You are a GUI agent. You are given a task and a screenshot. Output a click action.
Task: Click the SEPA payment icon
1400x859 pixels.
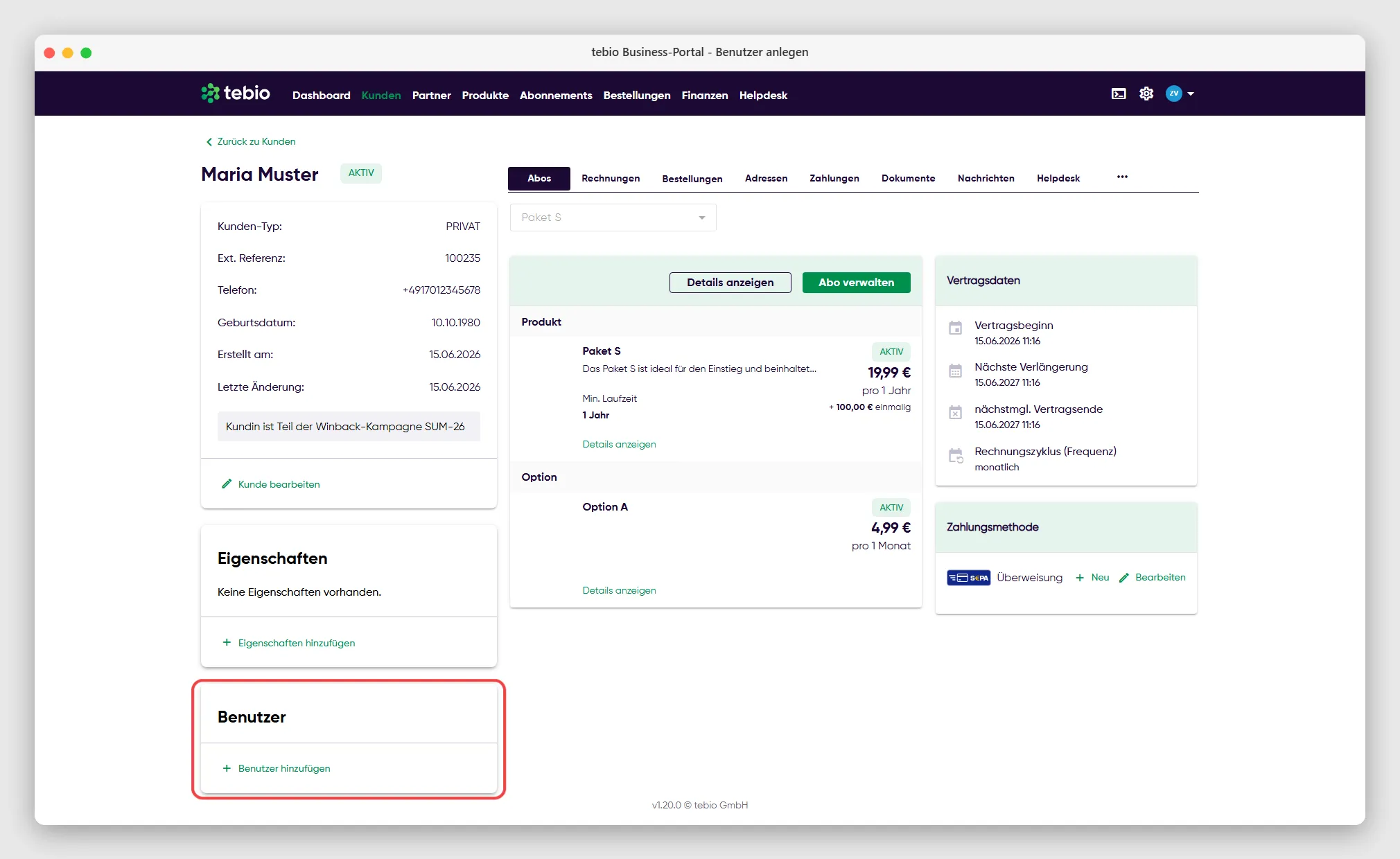pos(968,578)
